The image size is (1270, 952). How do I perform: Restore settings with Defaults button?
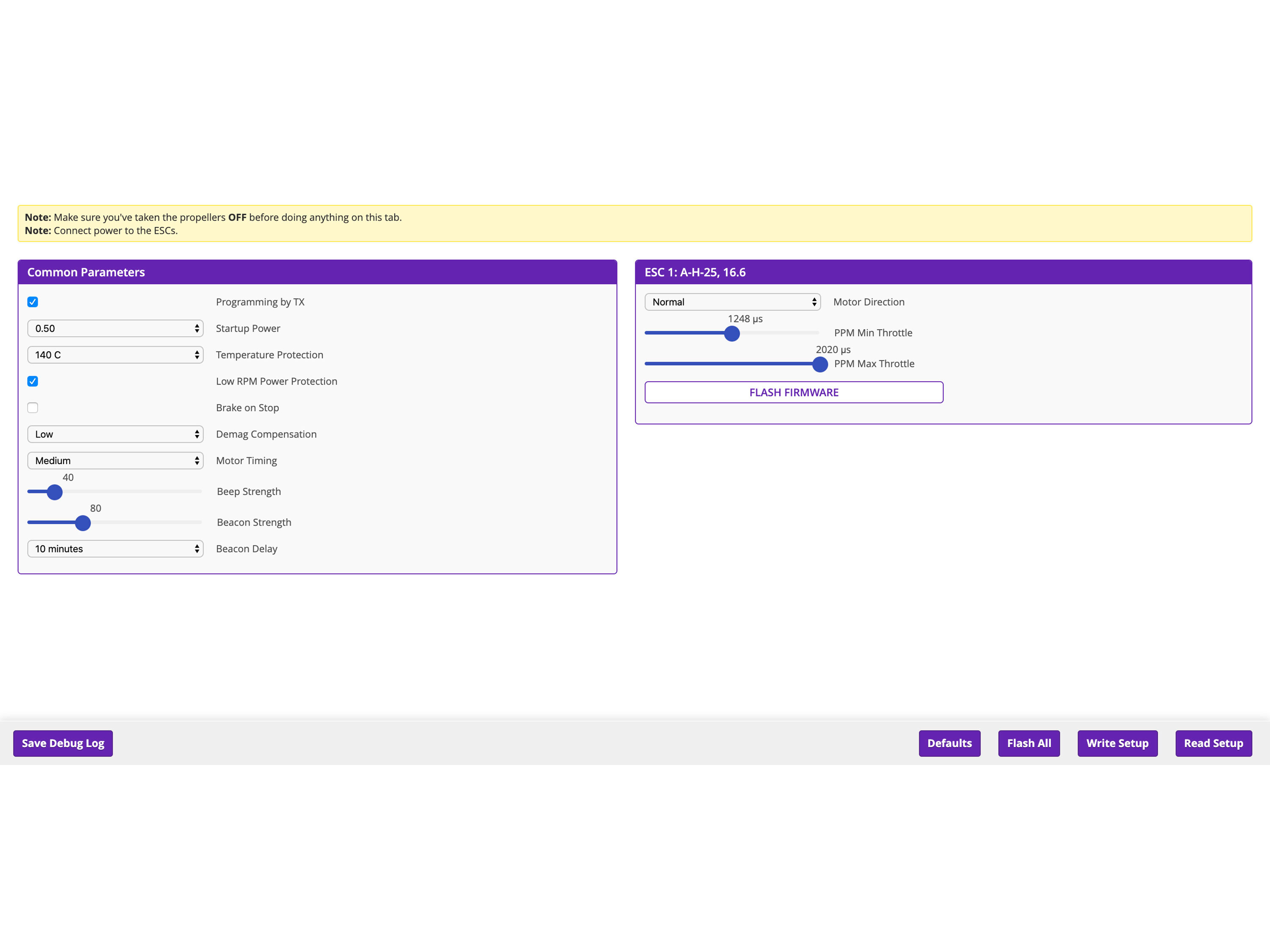click(949, 743)
